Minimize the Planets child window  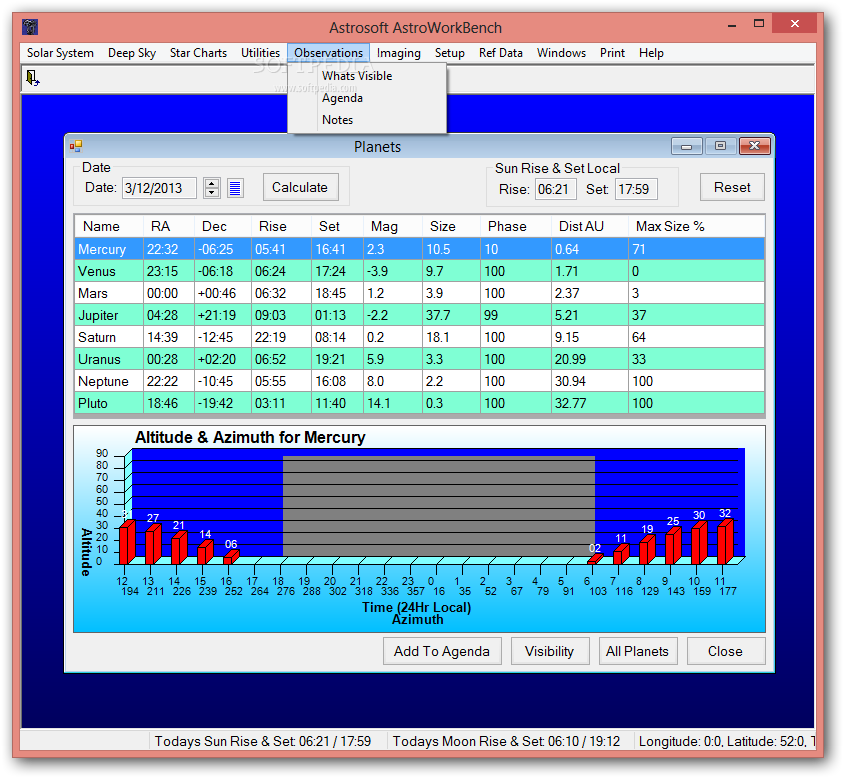[x=686, y=146]
